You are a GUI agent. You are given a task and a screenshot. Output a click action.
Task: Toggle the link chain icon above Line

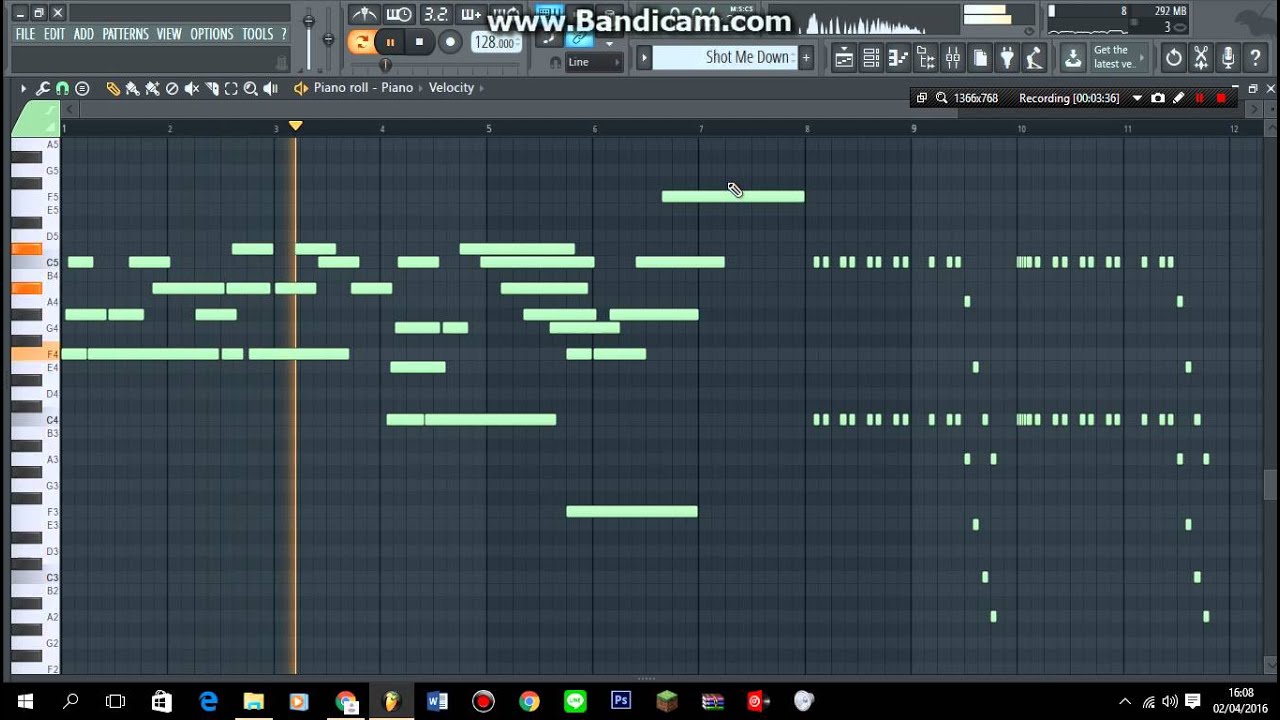pos(580,41)
